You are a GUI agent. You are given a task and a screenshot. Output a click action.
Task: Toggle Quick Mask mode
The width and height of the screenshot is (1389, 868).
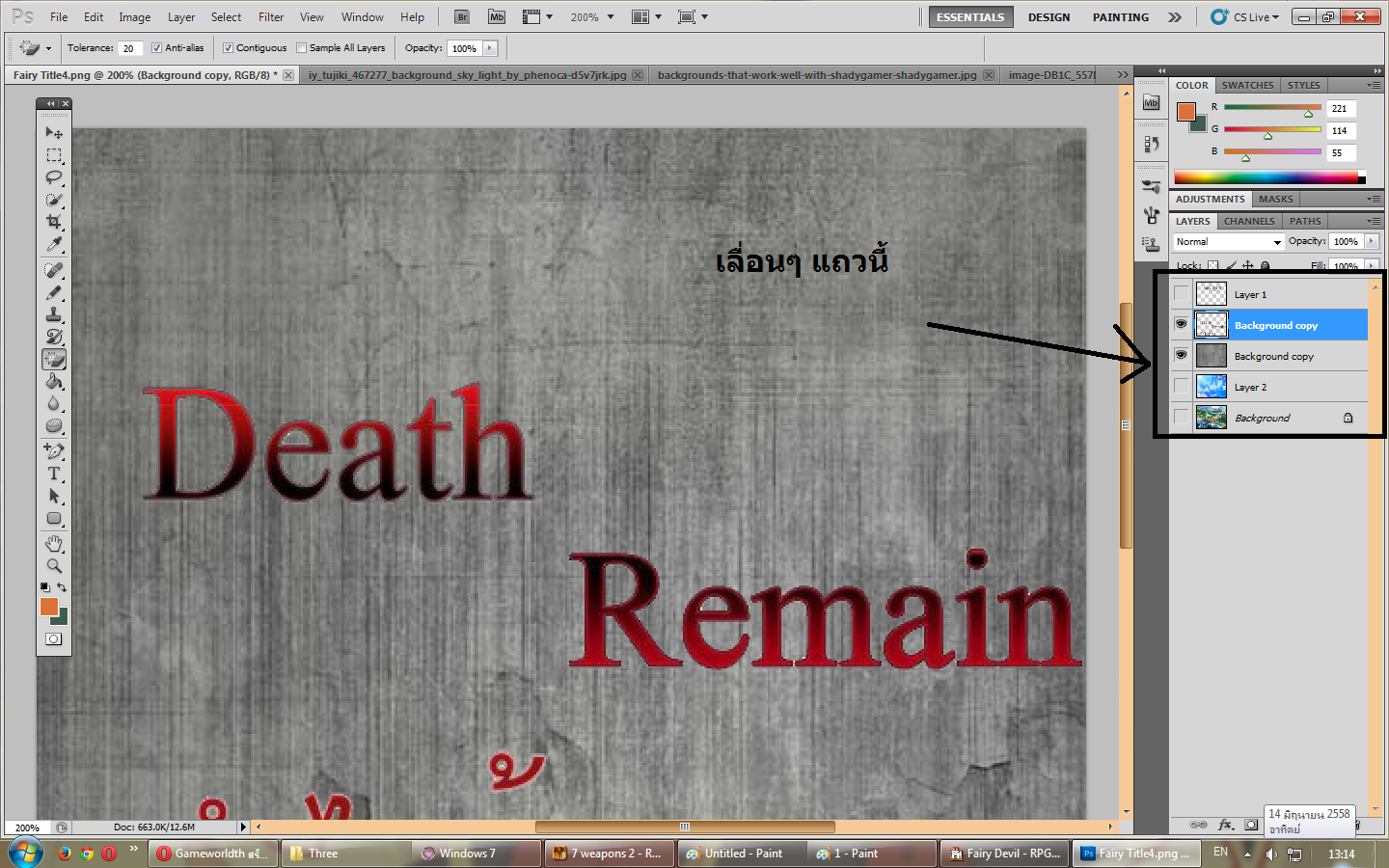coord(54,638)
